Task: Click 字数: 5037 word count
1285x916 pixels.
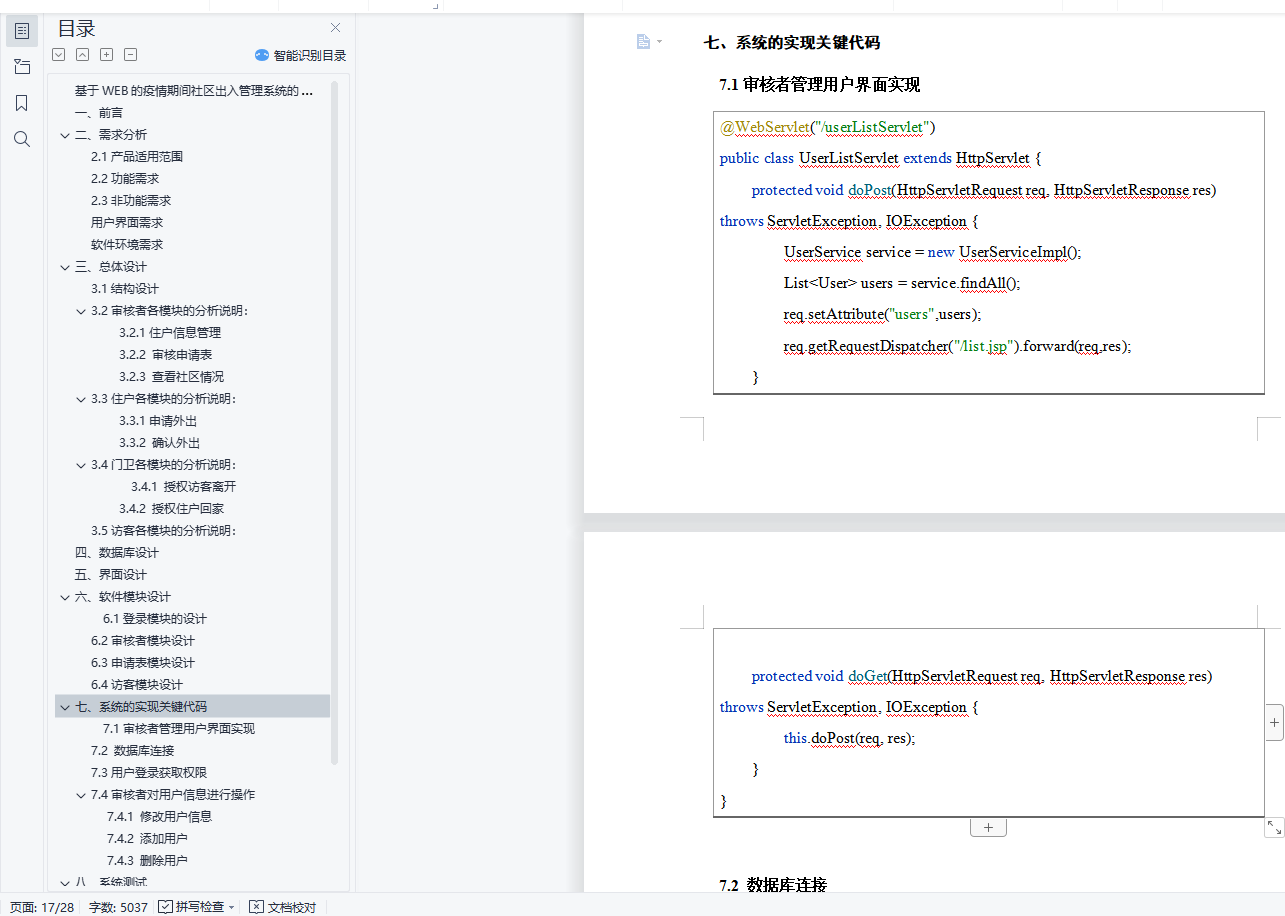Action: point(118,907)
